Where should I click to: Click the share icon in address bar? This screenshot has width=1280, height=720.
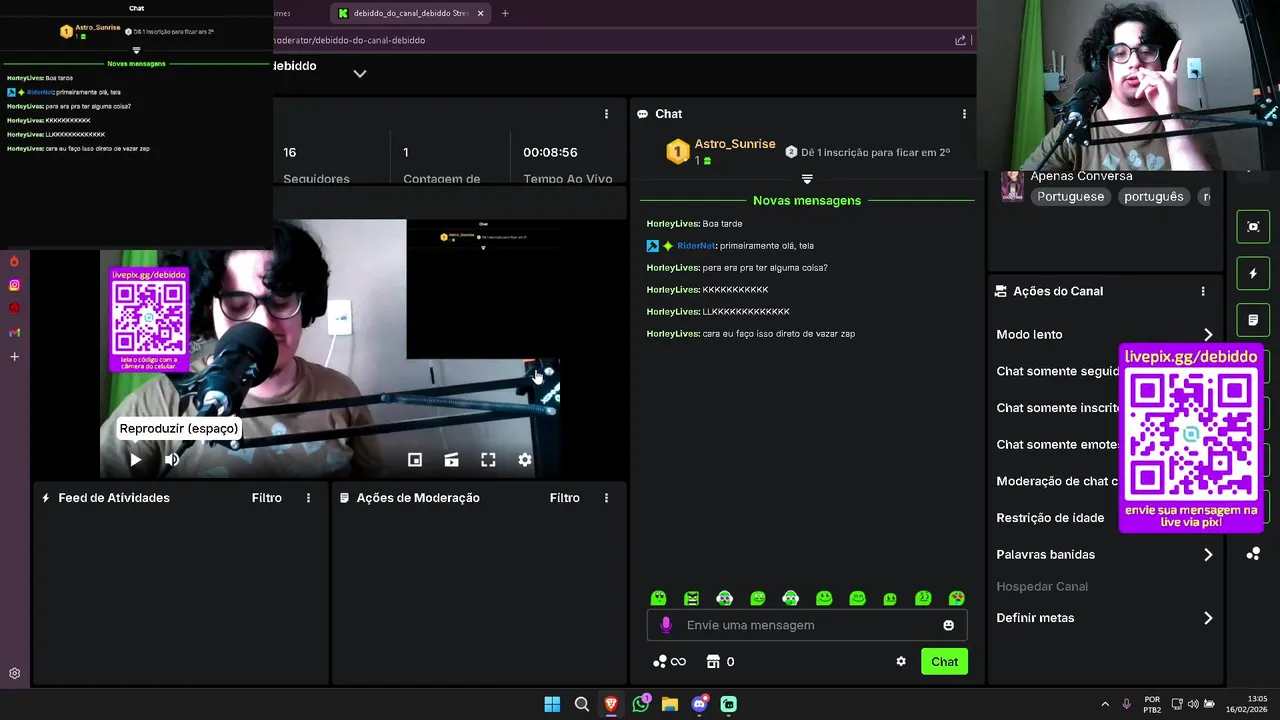961,40
